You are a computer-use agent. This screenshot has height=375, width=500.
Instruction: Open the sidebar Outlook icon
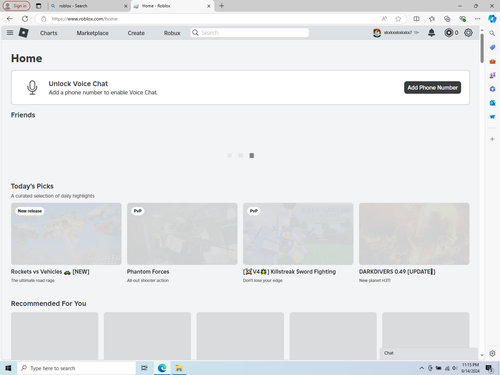(x=492, y=103)
